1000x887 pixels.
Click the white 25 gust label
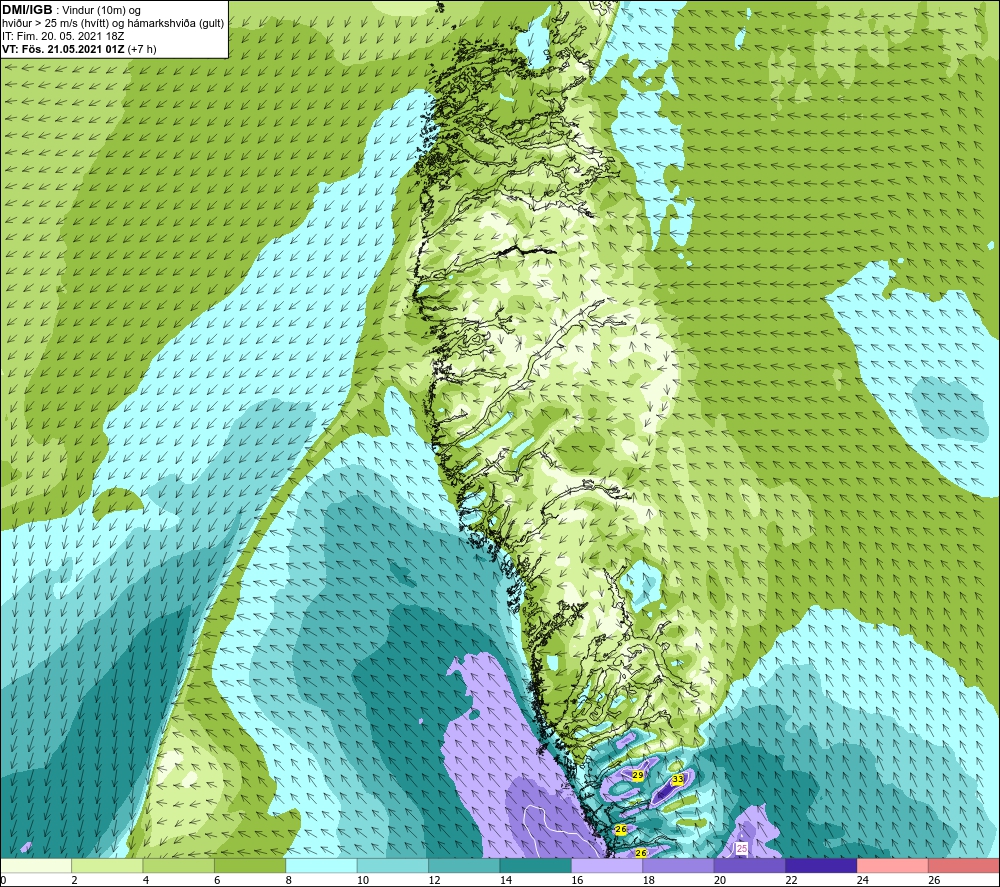pos(741,849)
